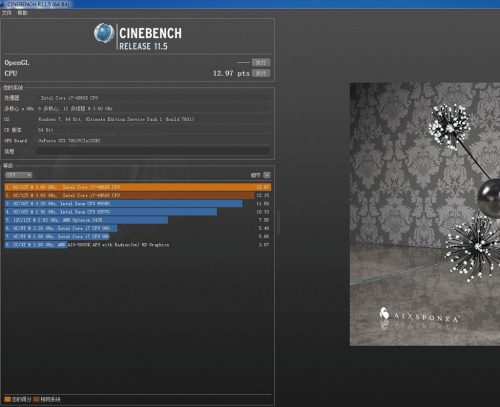Click the details arrow button beside 细节

(267, 175)
